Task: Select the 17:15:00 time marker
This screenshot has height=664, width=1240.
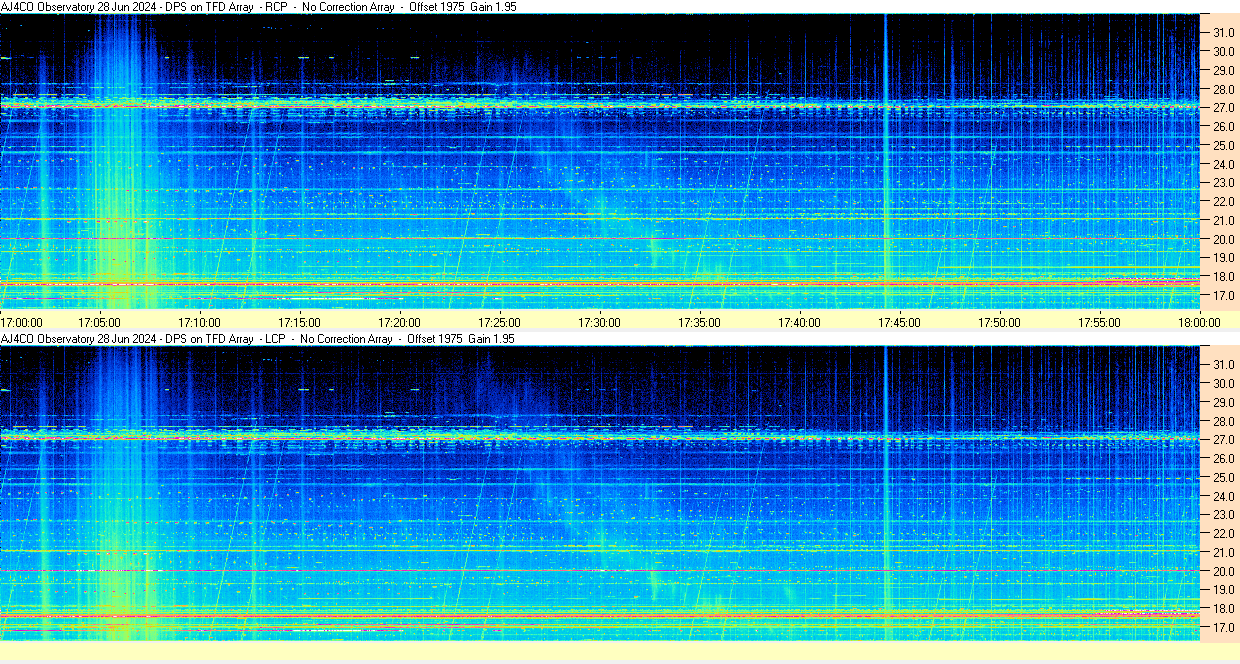Action: tap(299, 322)
